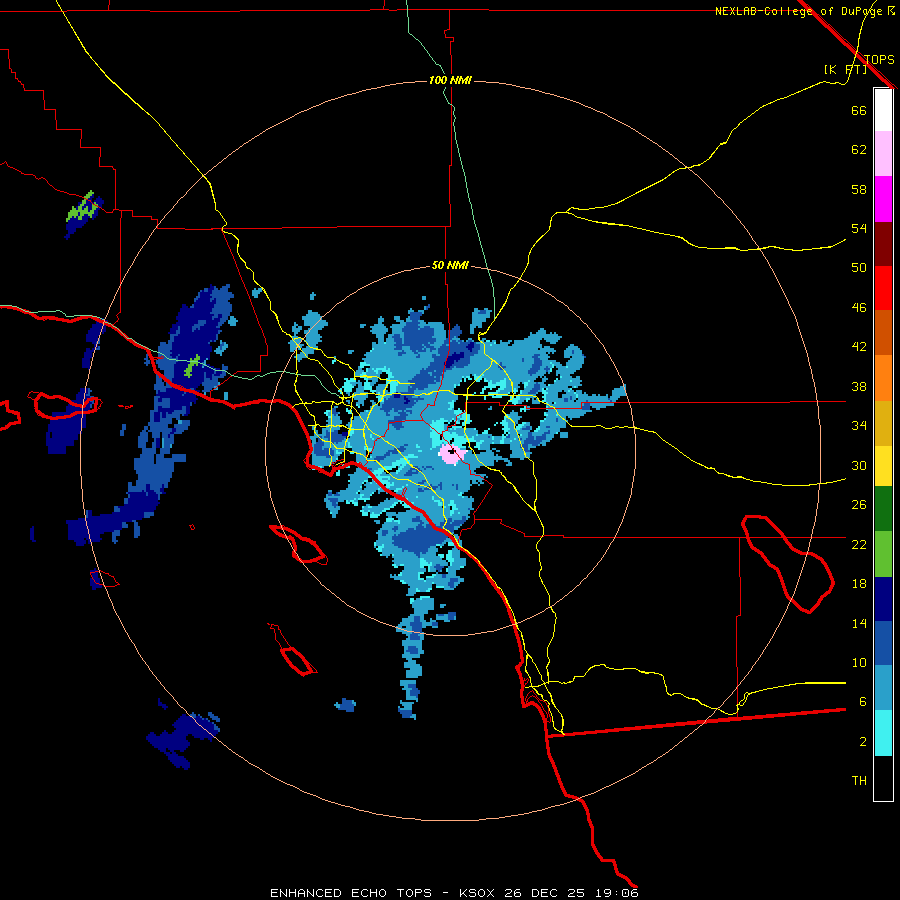Select the magenta legend color band
The height and width of the screenshot is (900, 900).
coord(883,199)
